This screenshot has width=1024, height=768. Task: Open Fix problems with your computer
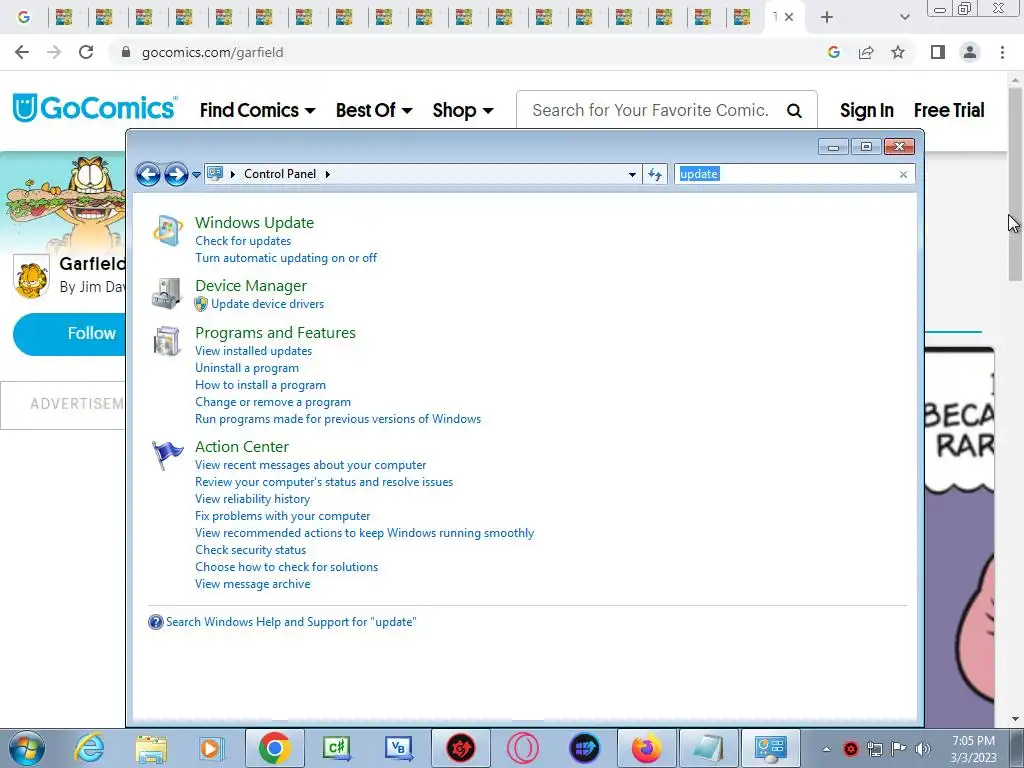[283, 516]
